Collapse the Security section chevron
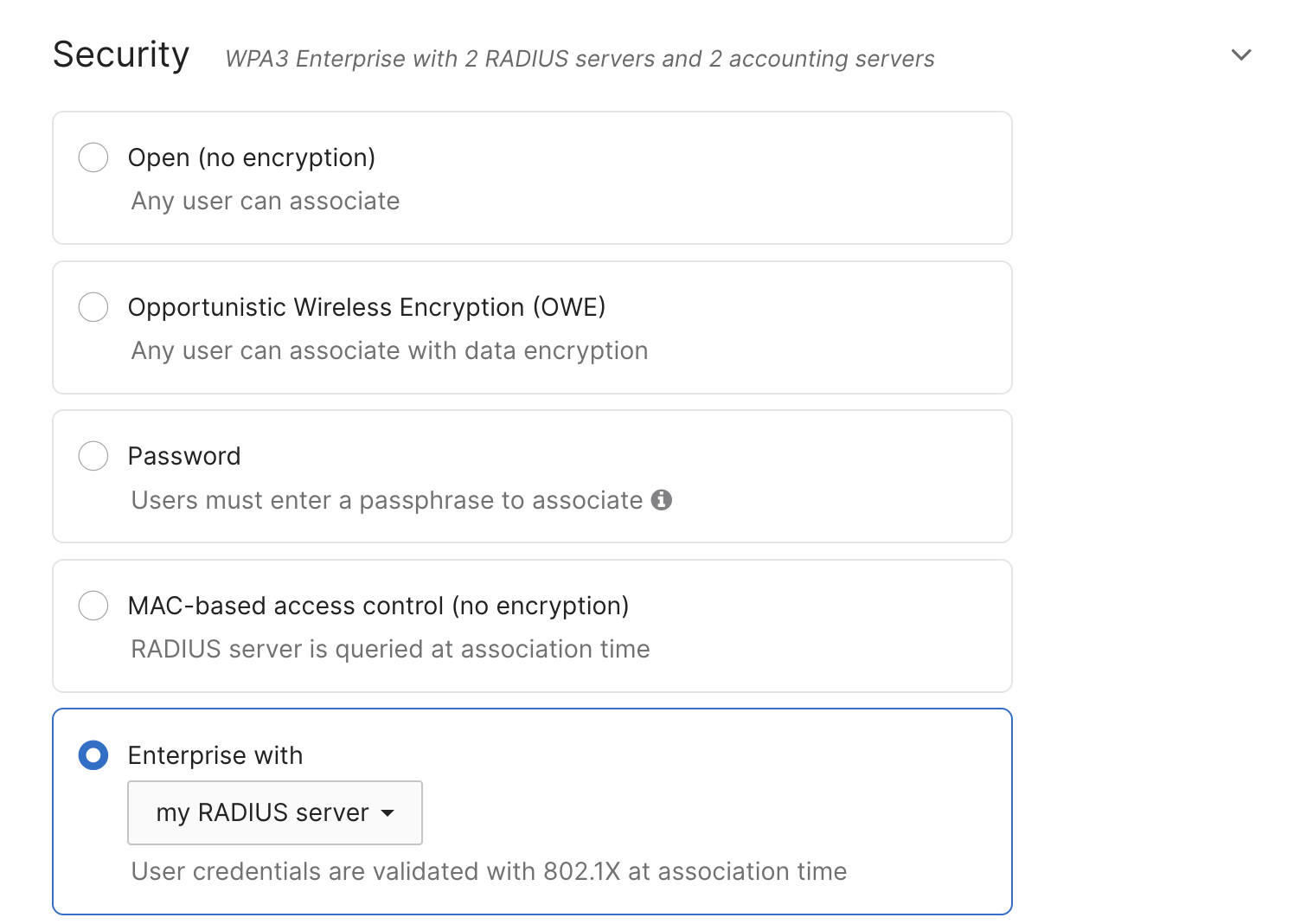 (x=1241, y=55)
